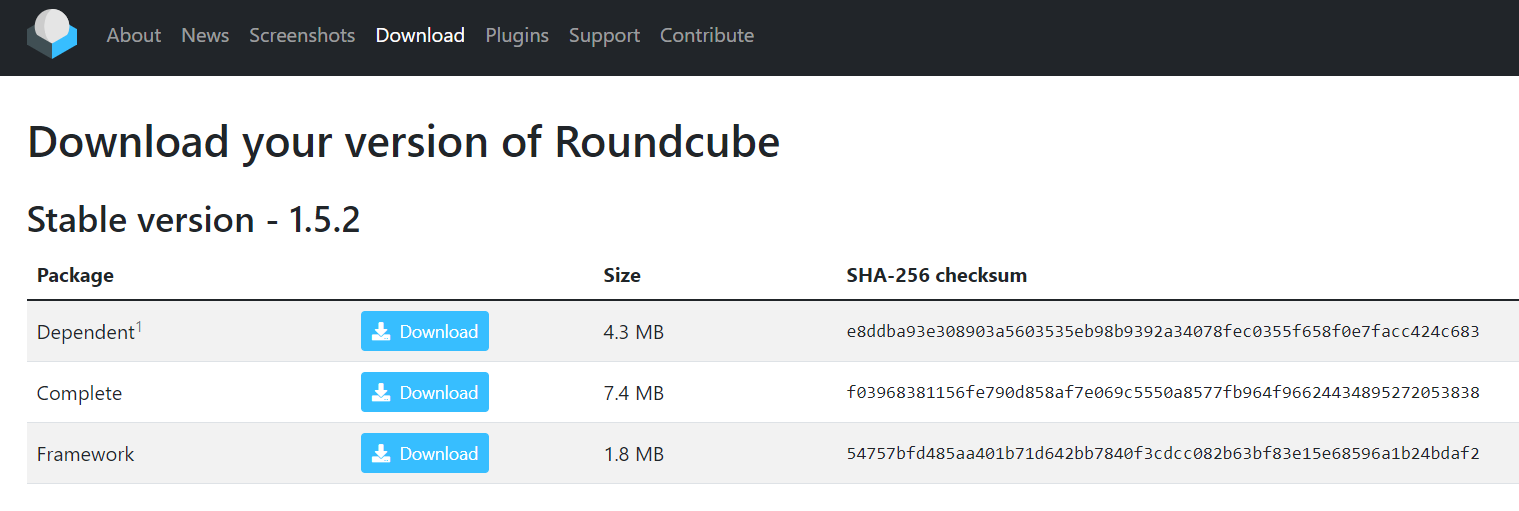Download the Dependent package

click(x=425, y=331)
